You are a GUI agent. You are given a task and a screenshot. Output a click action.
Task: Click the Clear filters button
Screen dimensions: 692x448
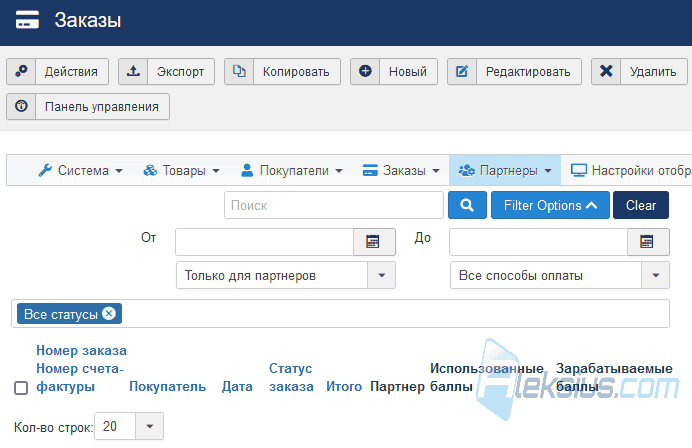pyautogui.click(x=641, y=205)
